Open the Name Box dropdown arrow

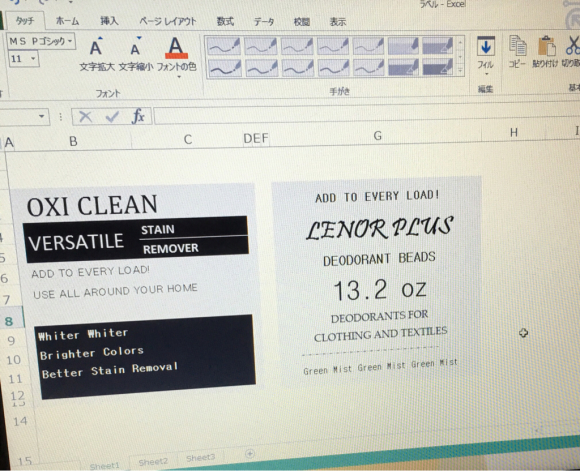pos(42,117)
